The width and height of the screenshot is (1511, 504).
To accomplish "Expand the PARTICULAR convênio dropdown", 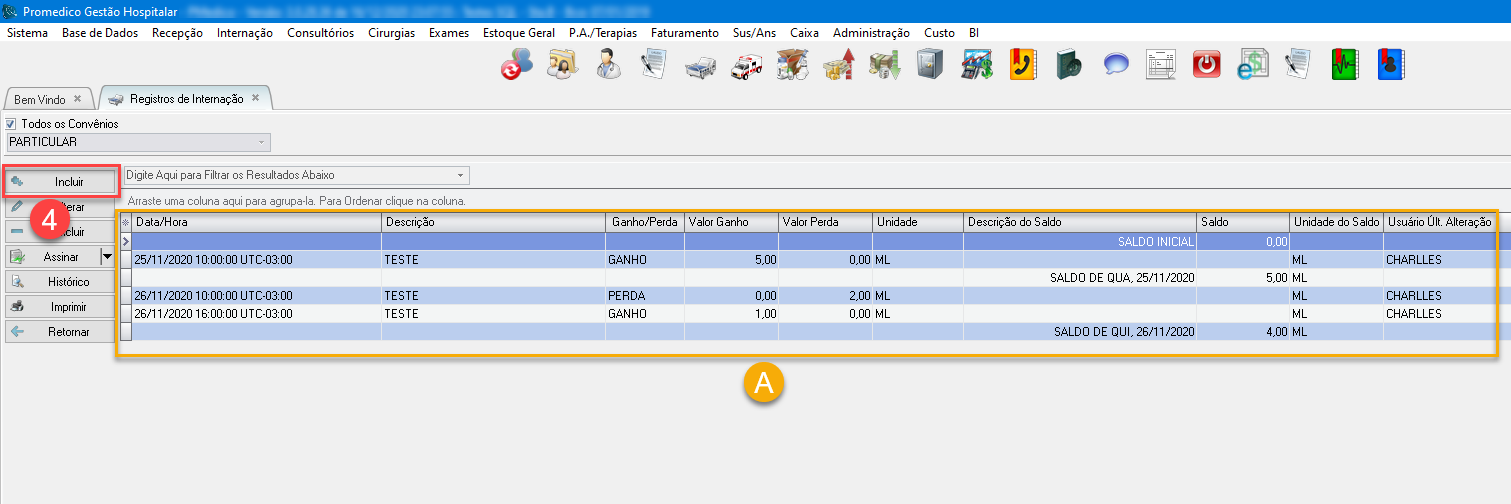I will pos(262,142).
